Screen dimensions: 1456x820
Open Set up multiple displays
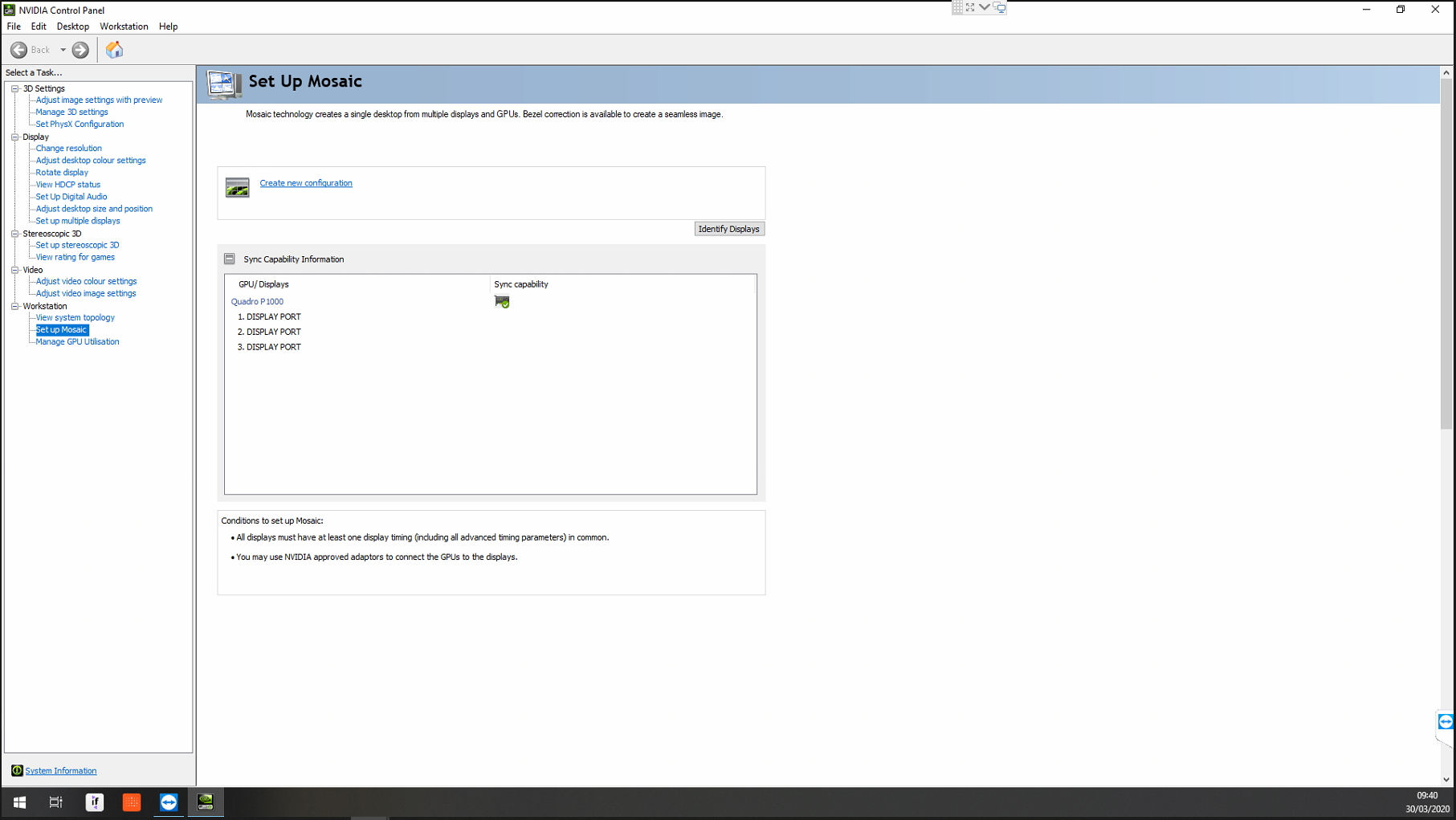pos(78,221)
